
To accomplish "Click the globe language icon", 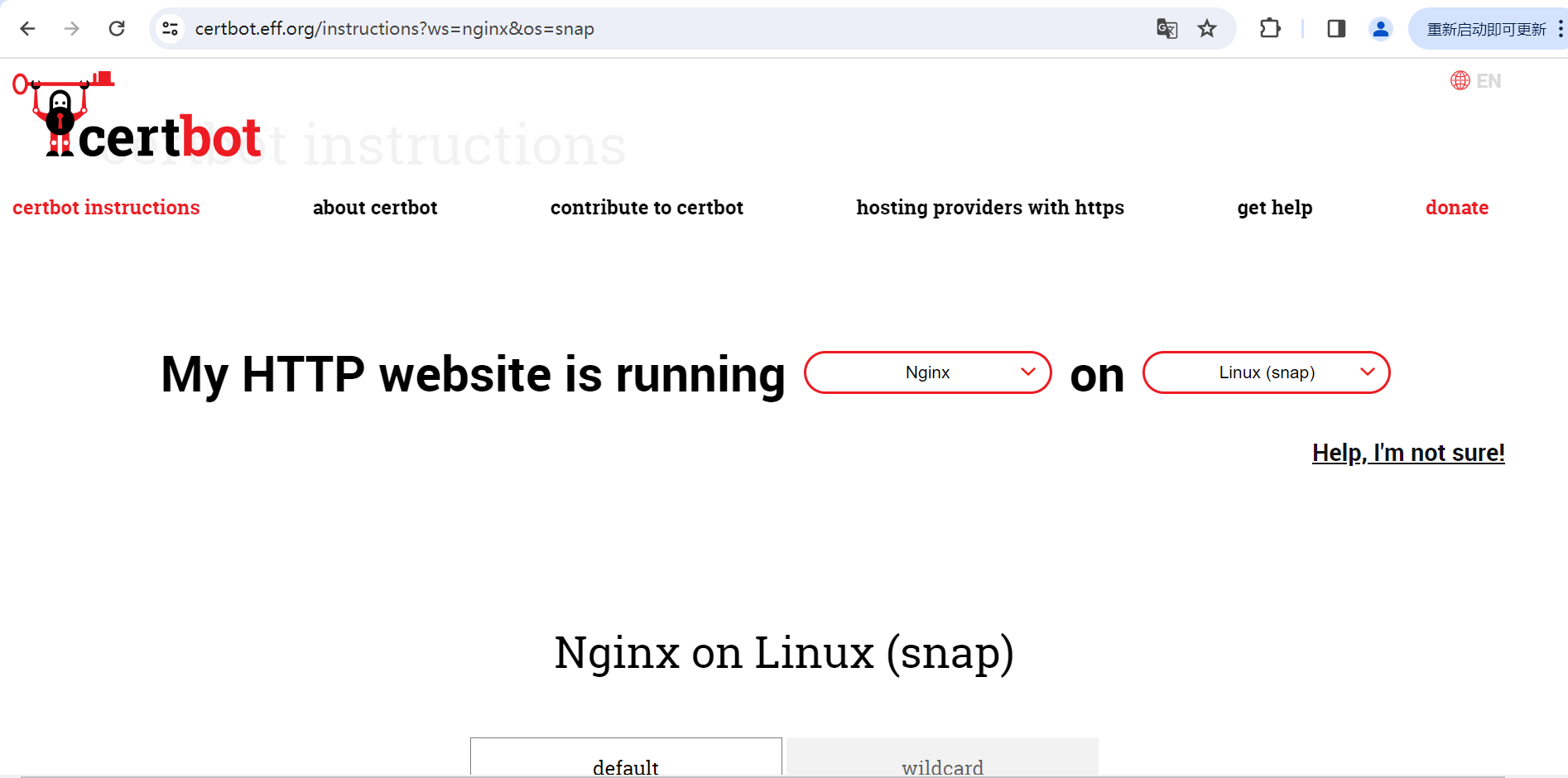I will point(1460,80).
